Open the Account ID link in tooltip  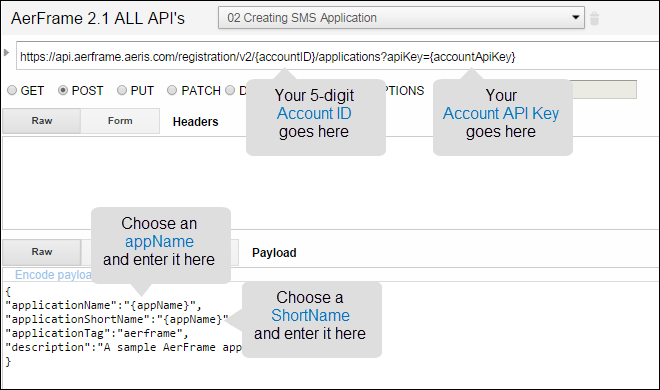coord(314,113)
